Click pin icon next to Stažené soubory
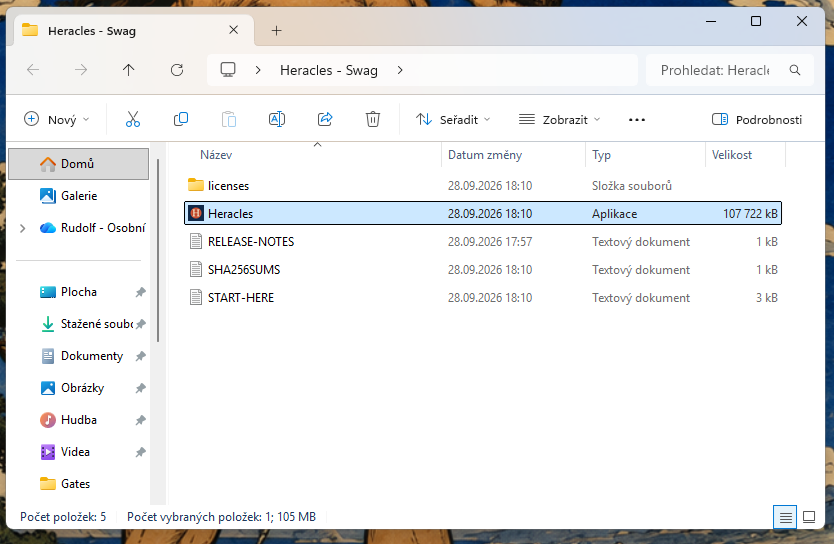This screenshot has width=834, height=544. pos(140,324)
